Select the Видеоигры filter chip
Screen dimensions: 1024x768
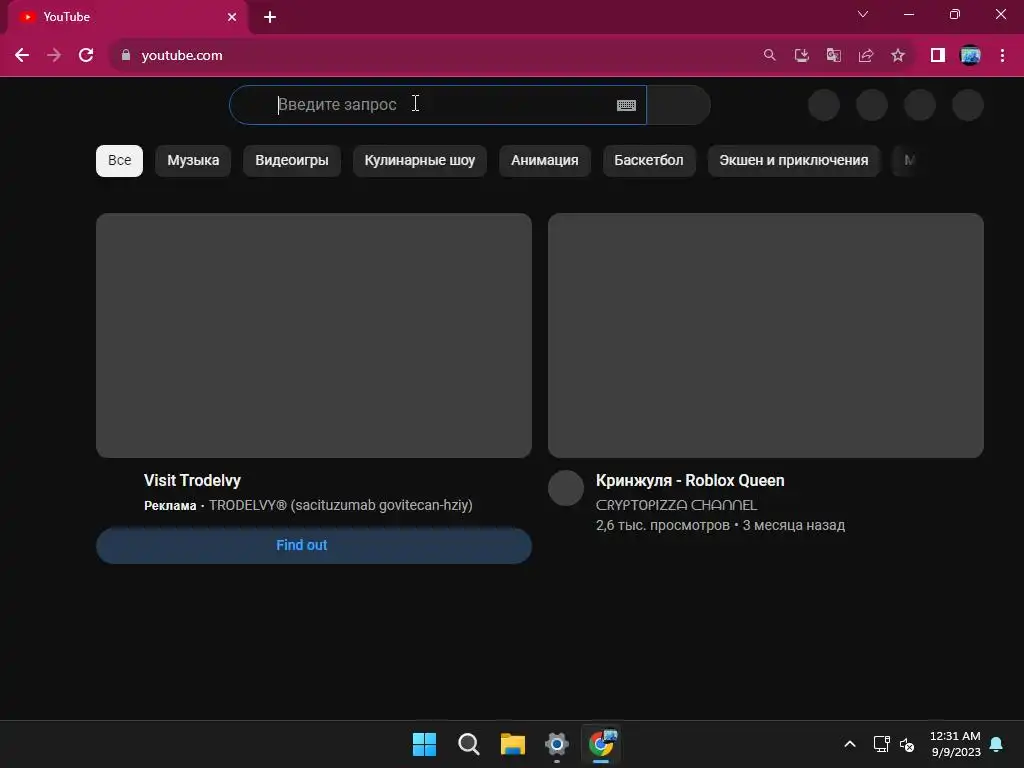[292, 161]
